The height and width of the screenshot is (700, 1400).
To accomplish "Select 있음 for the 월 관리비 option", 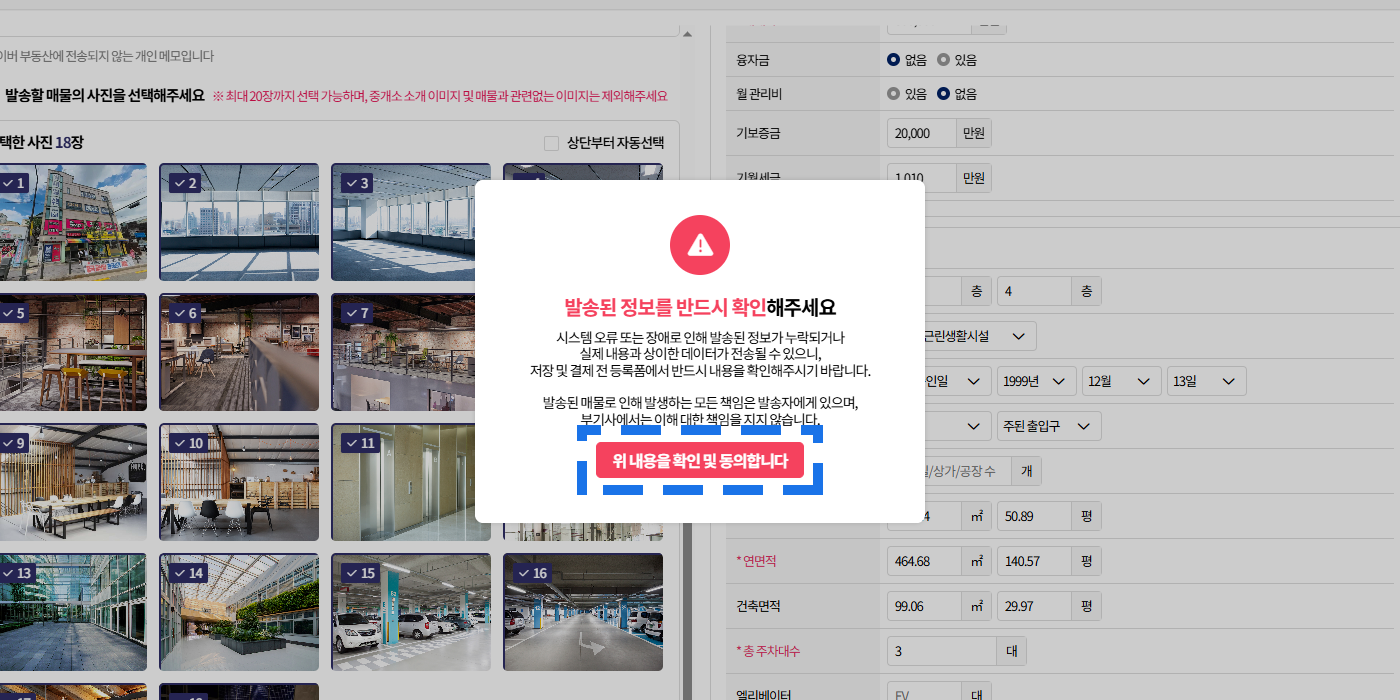I will pos(894,94).
